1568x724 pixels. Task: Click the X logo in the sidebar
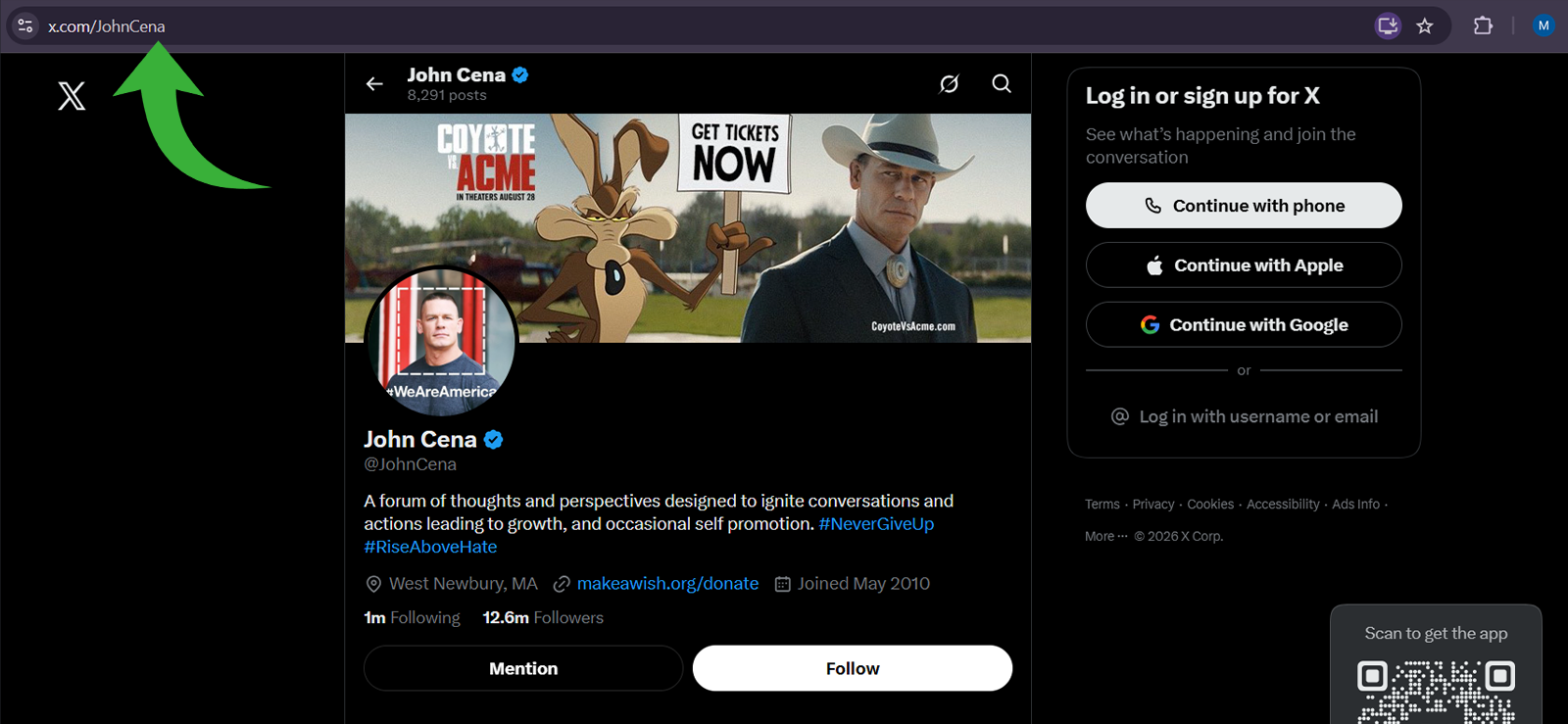(x=72, y=96)
